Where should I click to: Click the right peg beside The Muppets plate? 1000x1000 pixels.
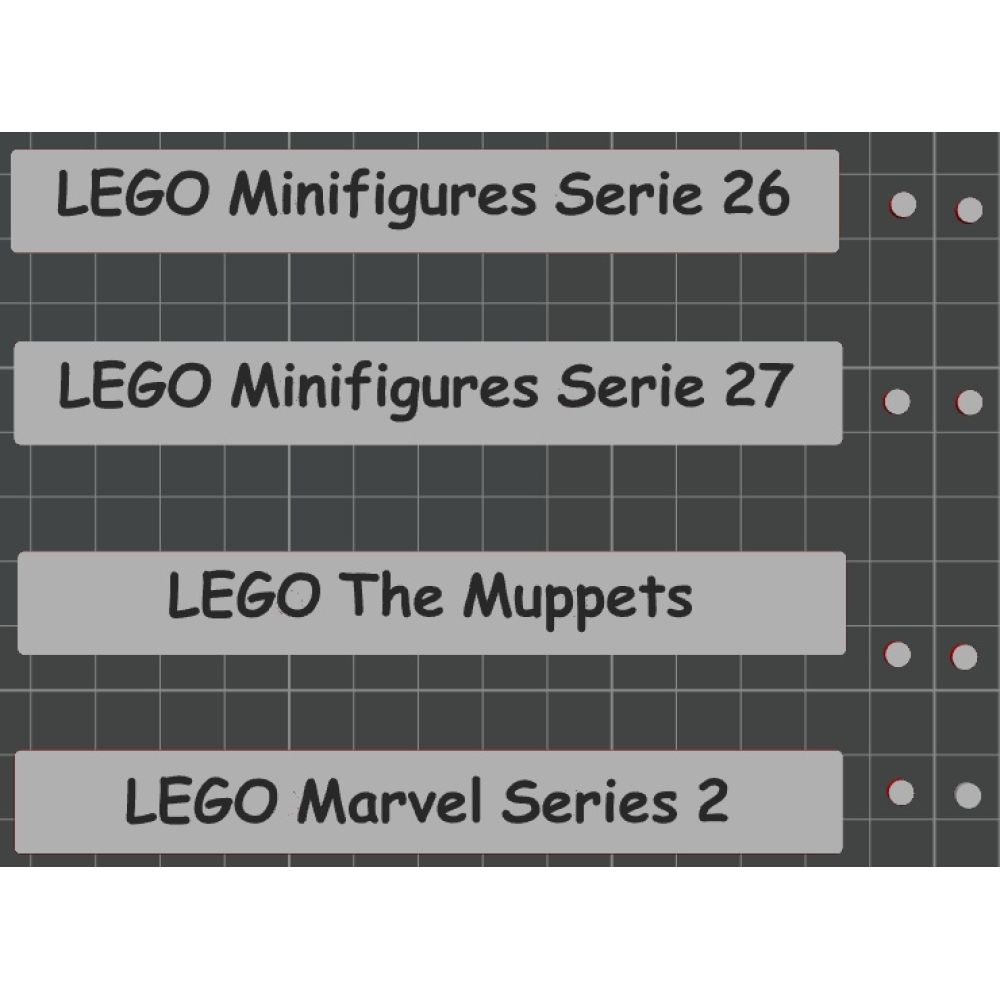pyautogui.click(x=964, y=657)
